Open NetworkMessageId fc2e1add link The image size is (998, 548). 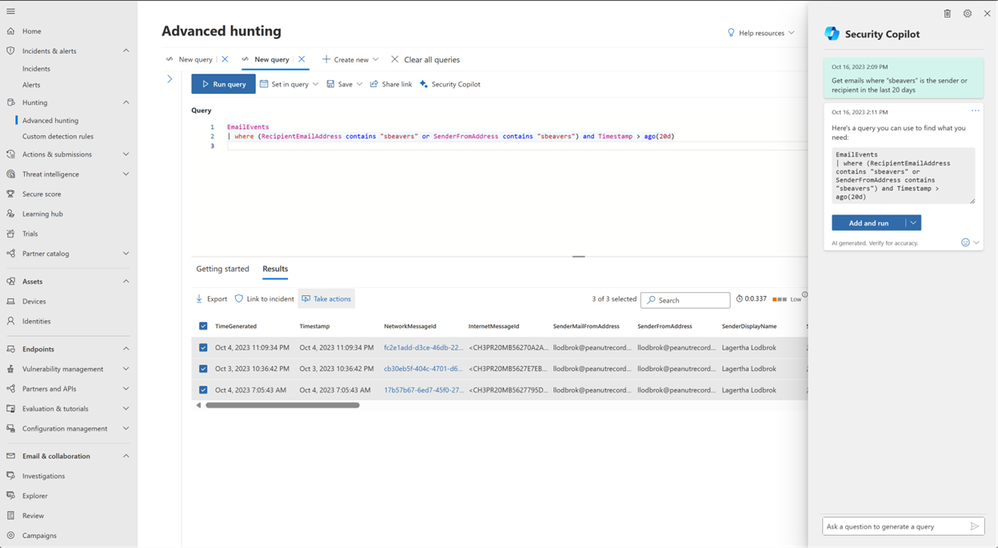click(x=423, y=348)
